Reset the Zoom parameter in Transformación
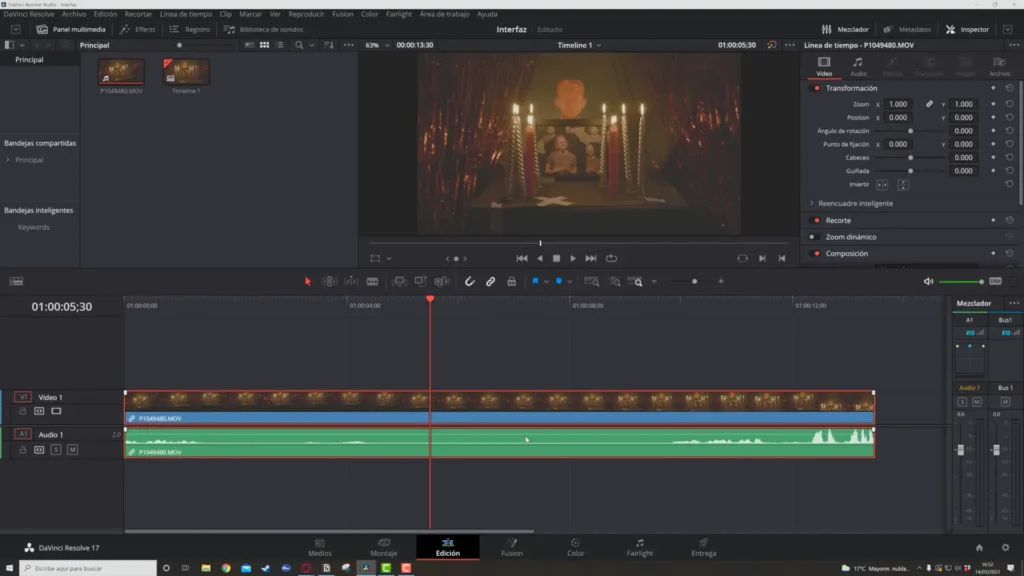This screenshot has width=1024, height=576. (x=1009, y=104)
